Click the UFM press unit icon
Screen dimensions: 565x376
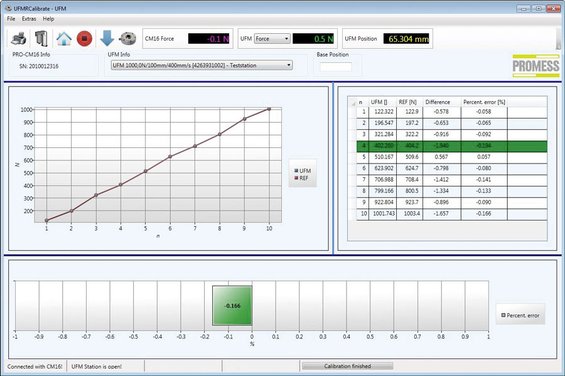[x=41, y=38]
